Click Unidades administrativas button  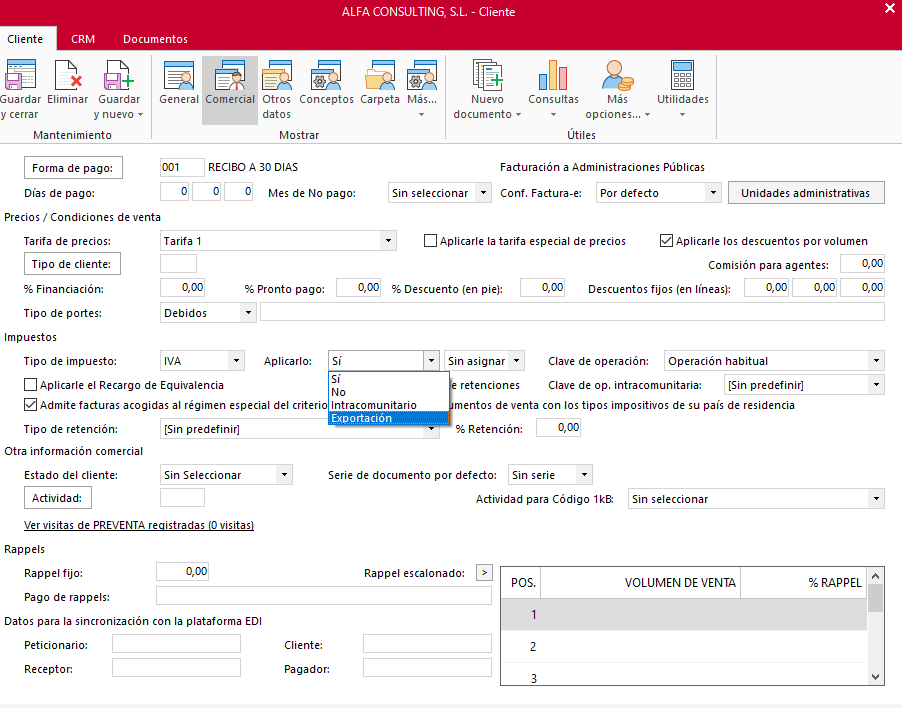[x=806, y=193]
